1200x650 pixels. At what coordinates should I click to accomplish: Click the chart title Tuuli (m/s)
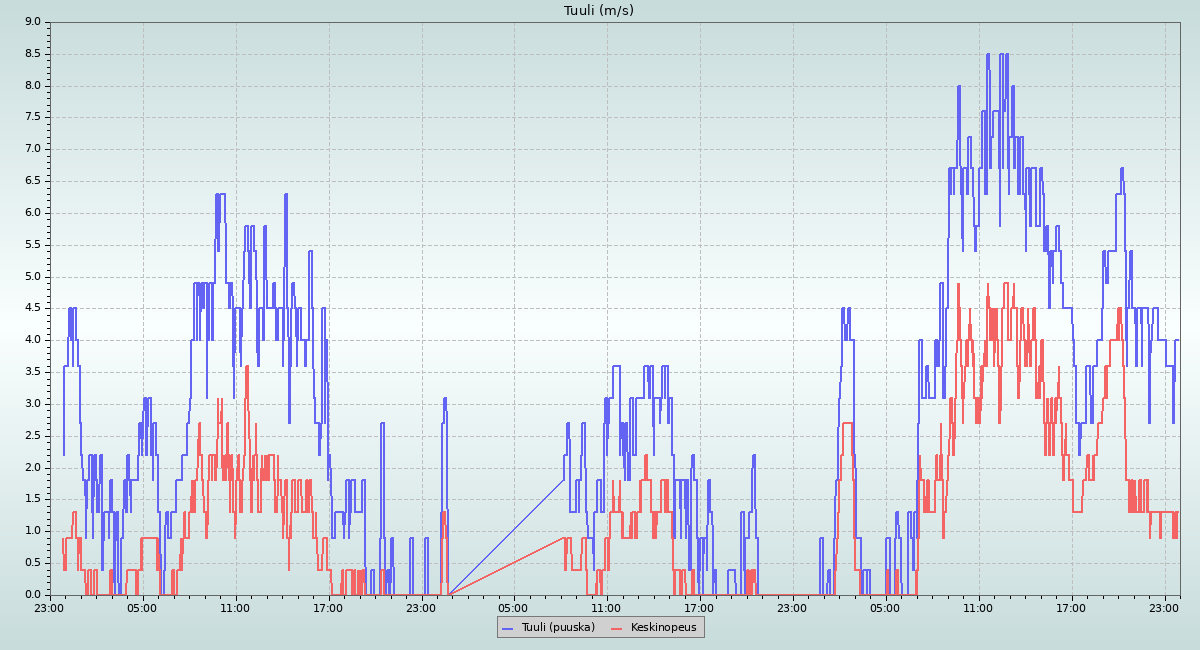599,10
